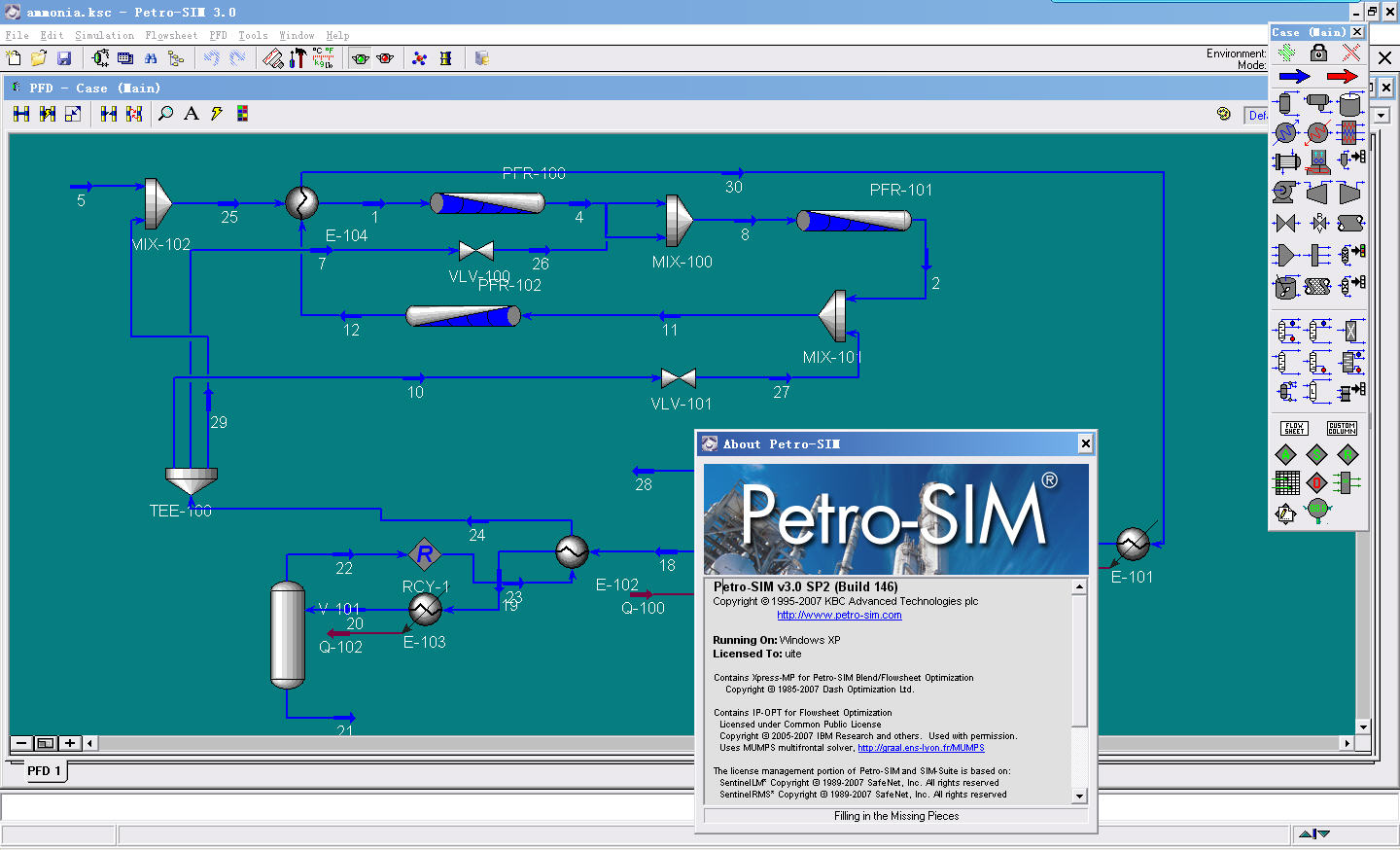This screenshot has height=850, width=1400.
Task: Close the About Petro-SIM dialog
Action: click(x=1086, y=444)
